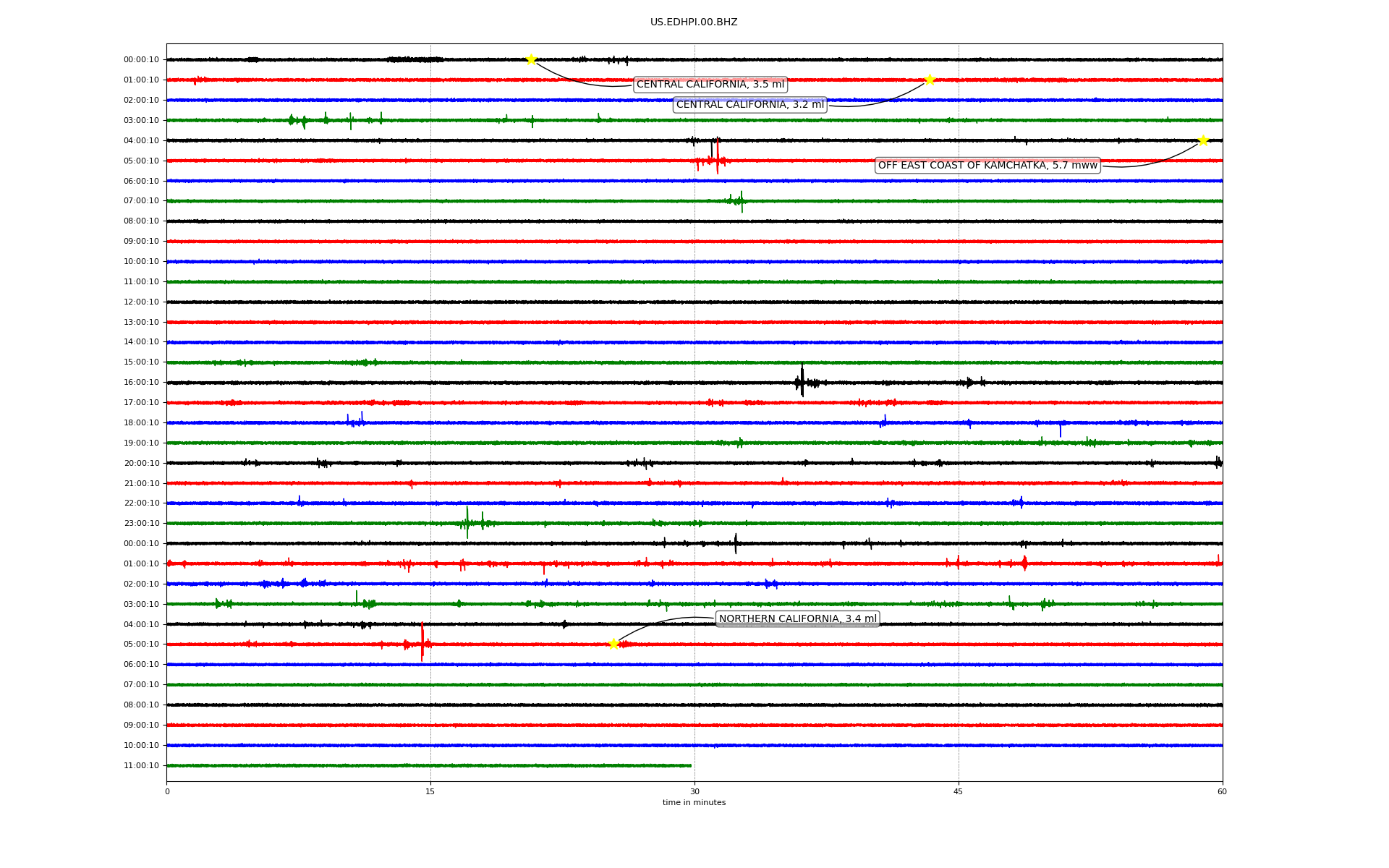Click the star marking Central California 3.5 ml

click(531, 59)
